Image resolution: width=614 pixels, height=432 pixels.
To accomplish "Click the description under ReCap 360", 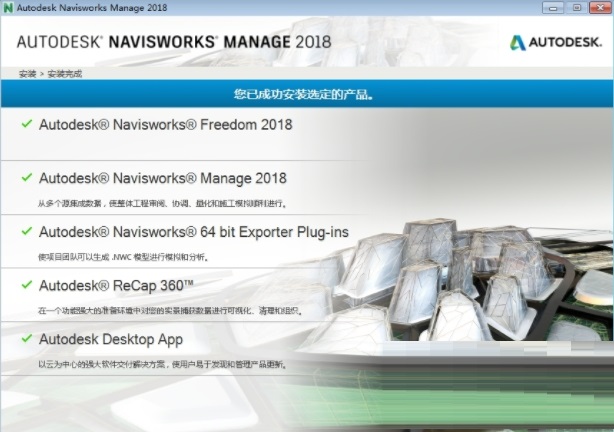I will point(171,311).
